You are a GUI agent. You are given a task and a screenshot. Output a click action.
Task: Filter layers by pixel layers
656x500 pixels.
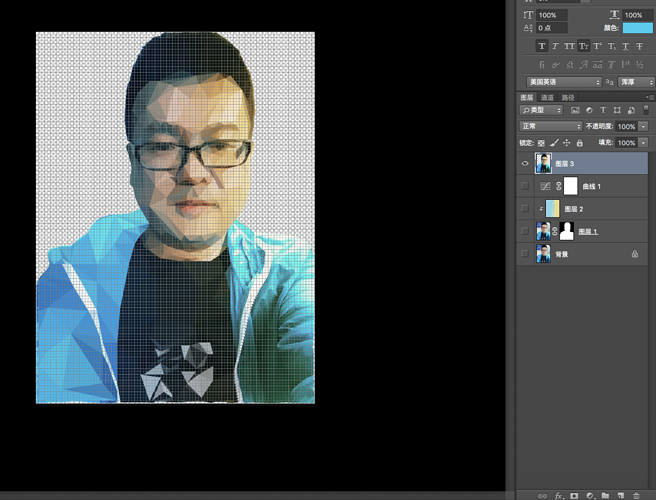[x=575, y=110]
